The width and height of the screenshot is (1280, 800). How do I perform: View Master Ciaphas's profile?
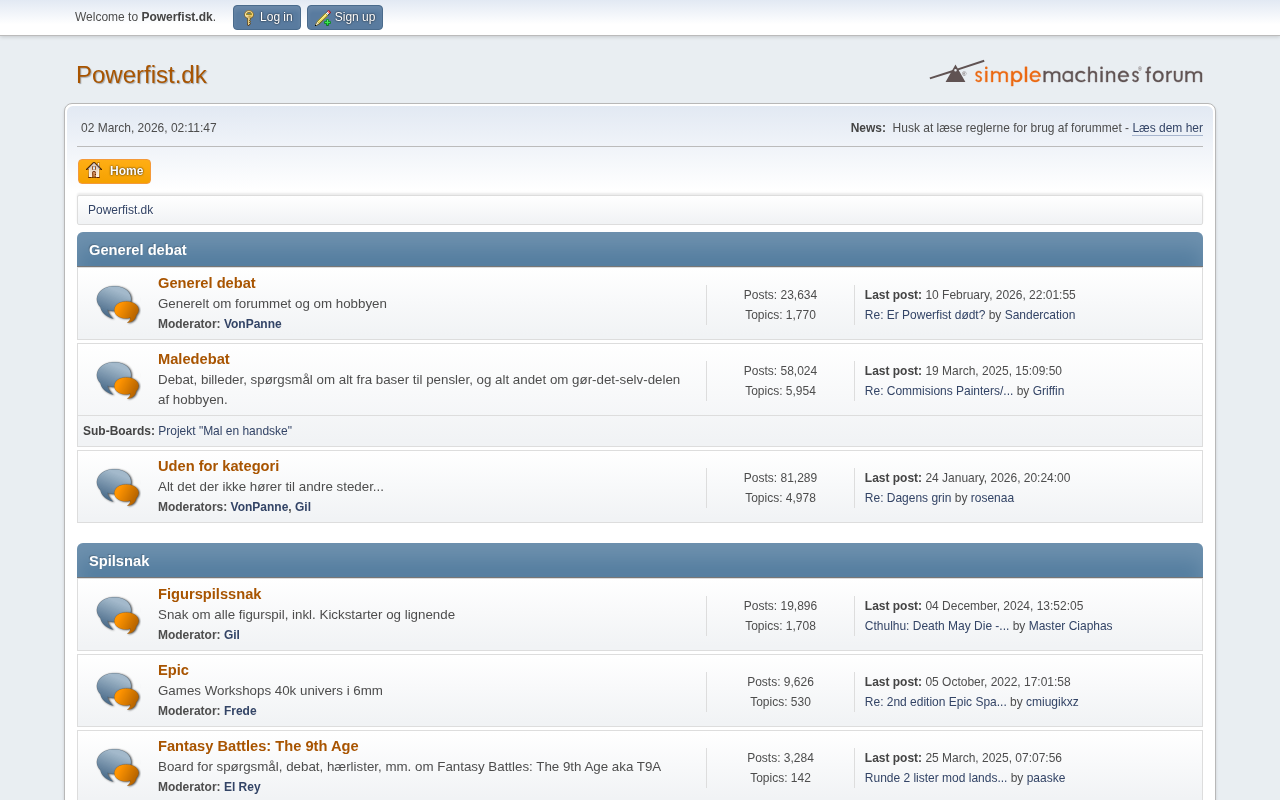tap(1070, 626)
